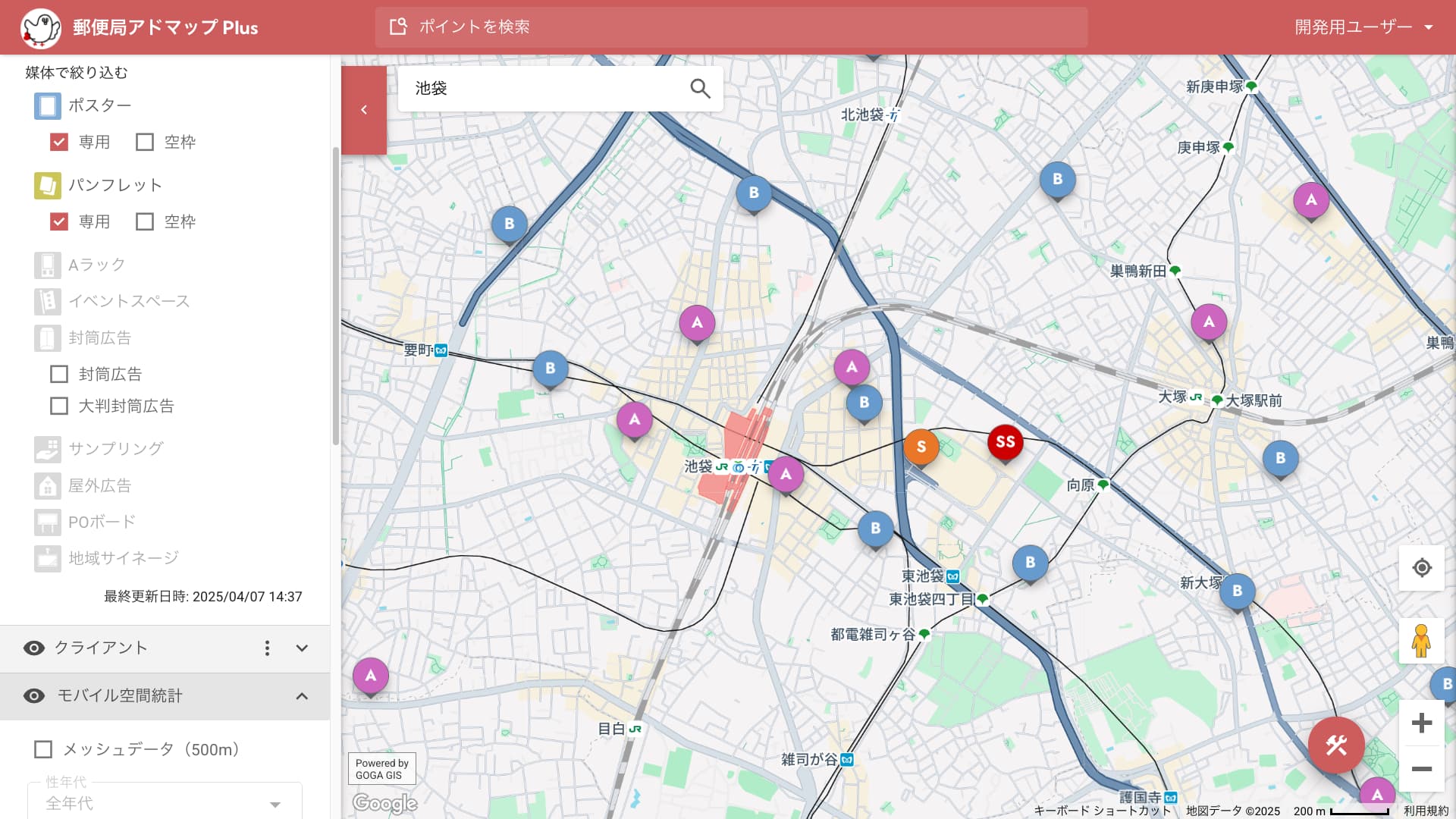1456x819 pixels.
Task: Expand the クライアント section chevron
Action: click(302, 648)
